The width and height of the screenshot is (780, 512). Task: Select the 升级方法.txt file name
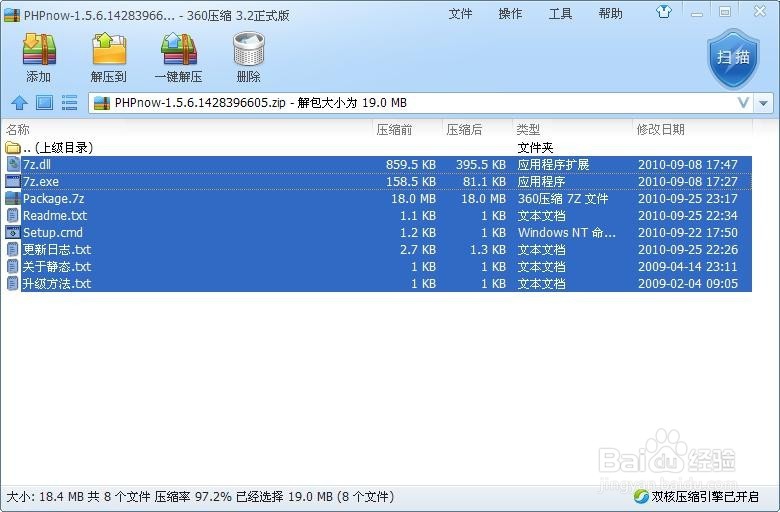tap(57, 284)
